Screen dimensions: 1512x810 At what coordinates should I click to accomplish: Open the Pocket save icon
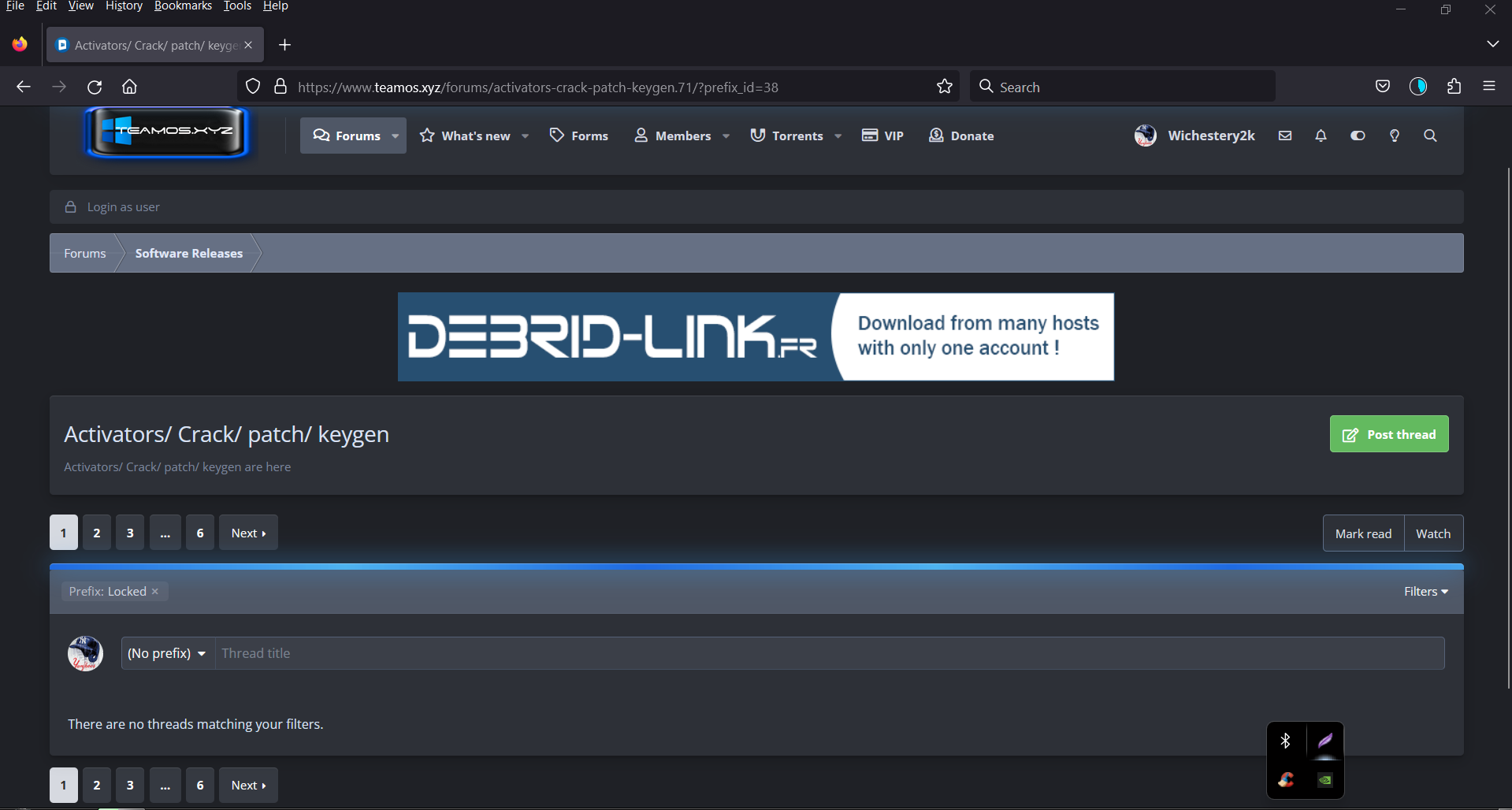point(1383,87)
